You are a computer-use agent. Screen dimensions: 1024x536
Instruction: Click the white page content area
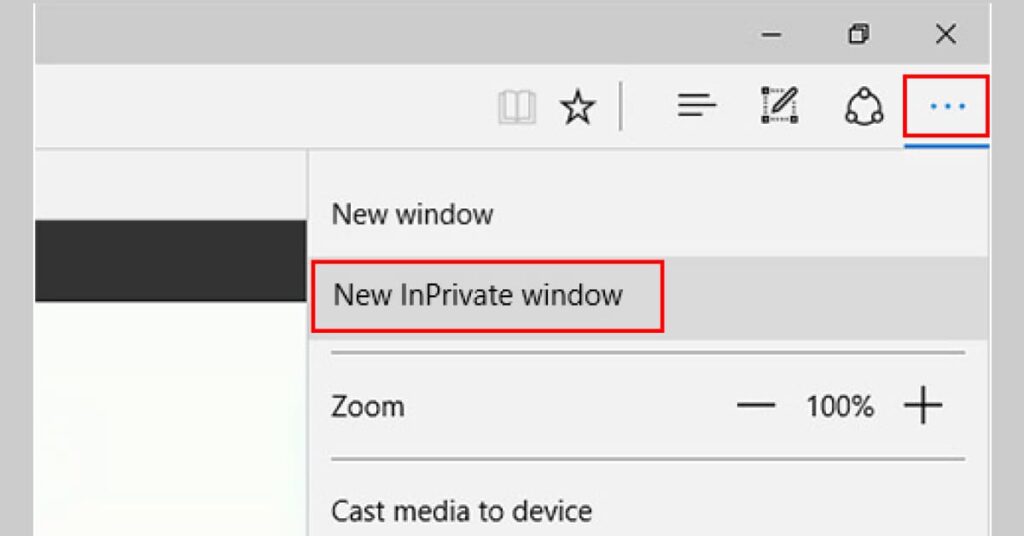pyautogui.click(x=170, y=420)
